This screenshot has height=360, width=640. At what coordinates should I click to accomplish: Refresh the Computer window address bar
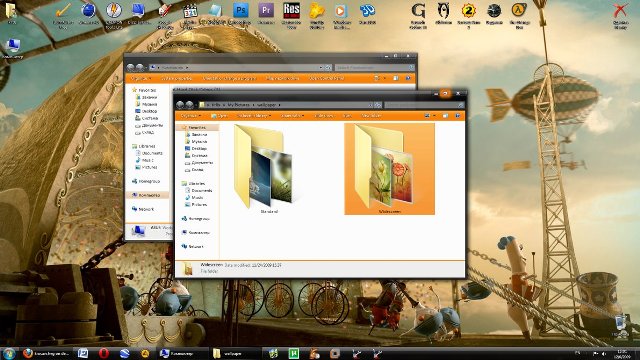tap(328, 67)
